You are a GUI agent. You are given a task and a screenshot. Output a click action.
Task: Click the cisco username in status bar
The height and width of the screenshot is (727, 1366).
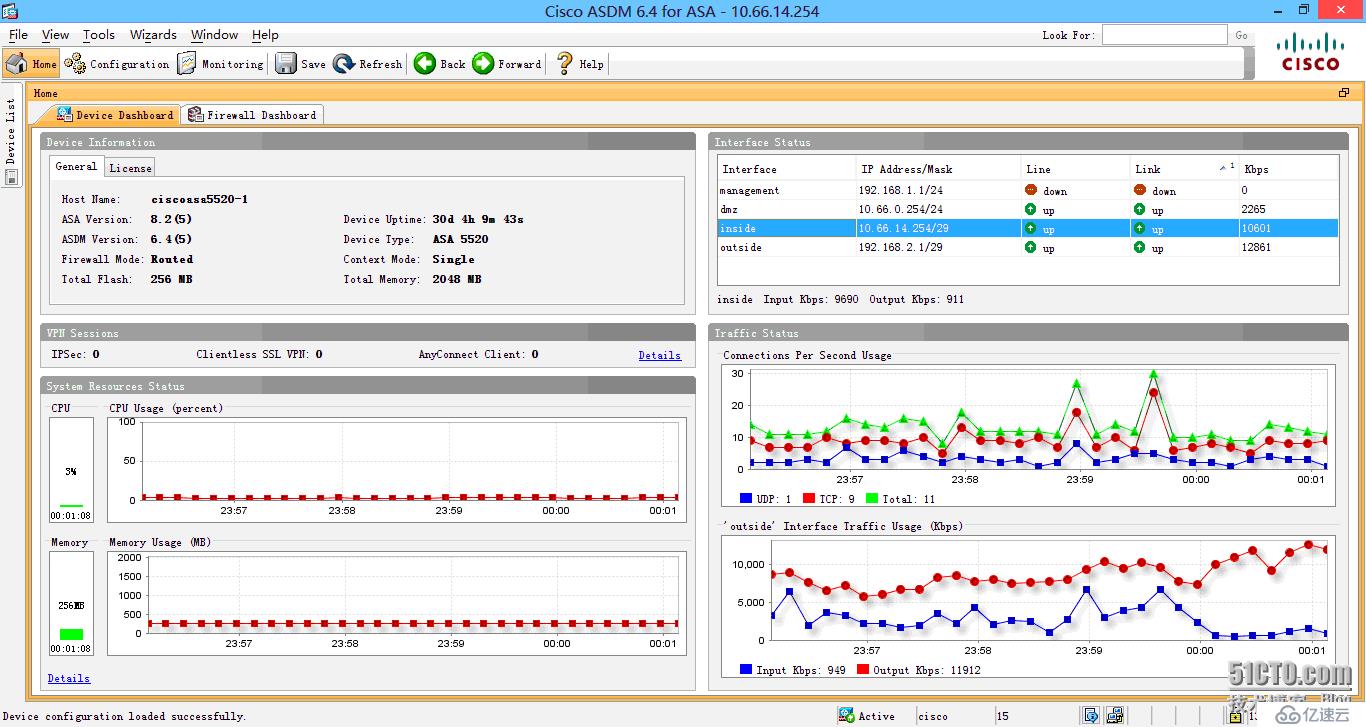tap(933, 716)
